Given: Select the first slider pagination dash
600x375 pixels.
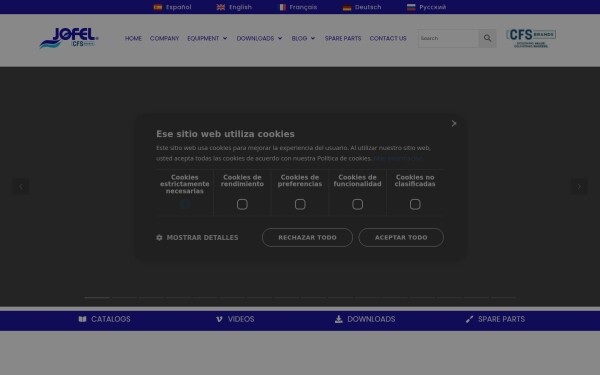Looking at the screenshot, I should point(97,297).
